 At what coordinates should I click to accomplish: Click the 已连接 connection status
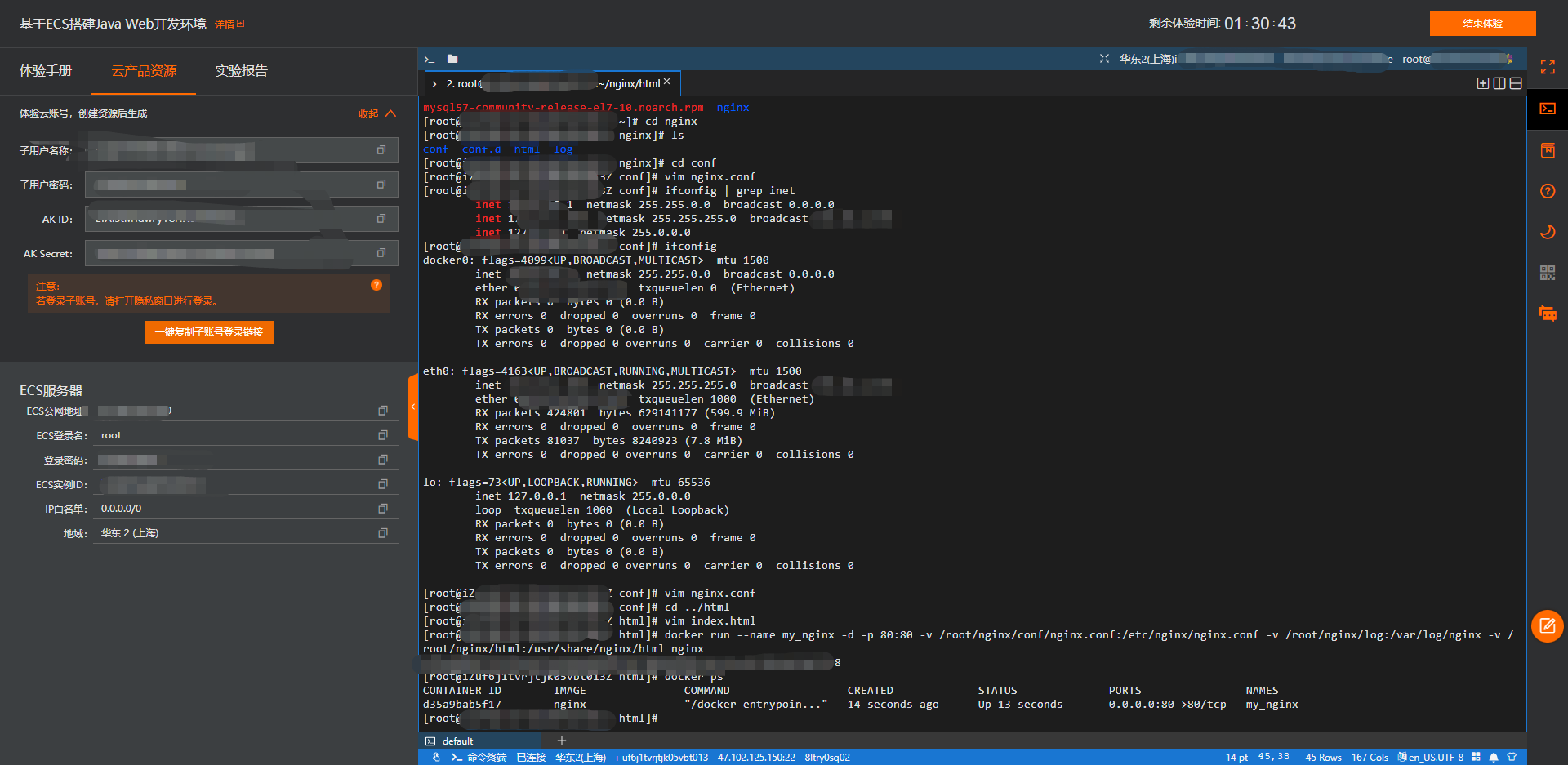click(531, 758)
